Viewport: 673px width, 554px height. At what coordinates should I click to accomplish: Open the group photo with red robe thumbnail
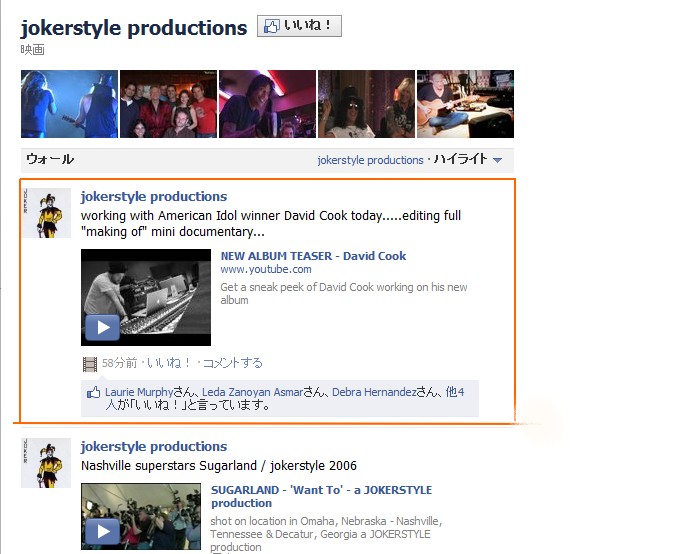coord(168,104)
